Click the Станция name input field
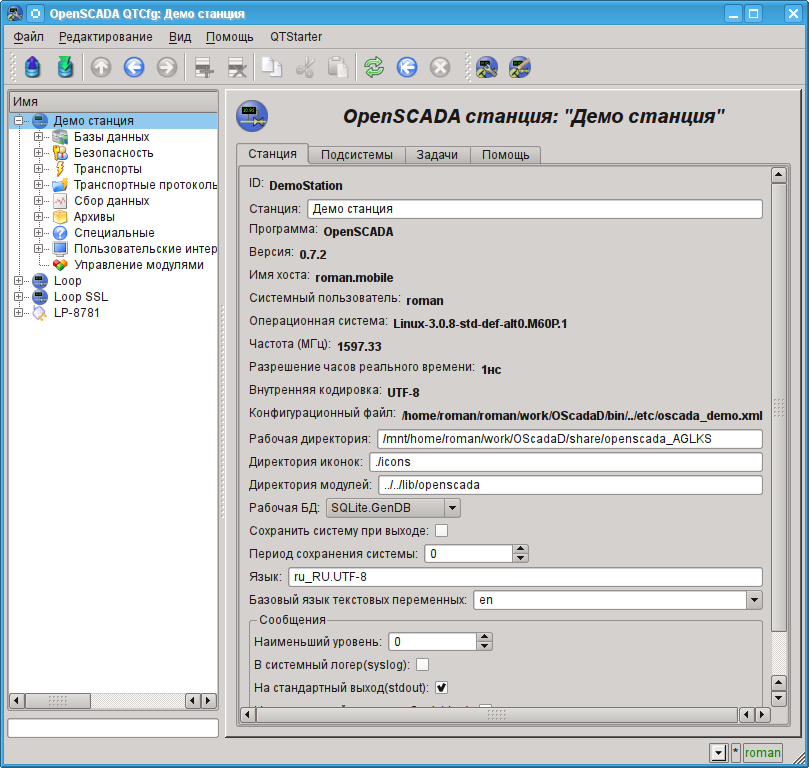The image size is (809, 768). point(534,209)
